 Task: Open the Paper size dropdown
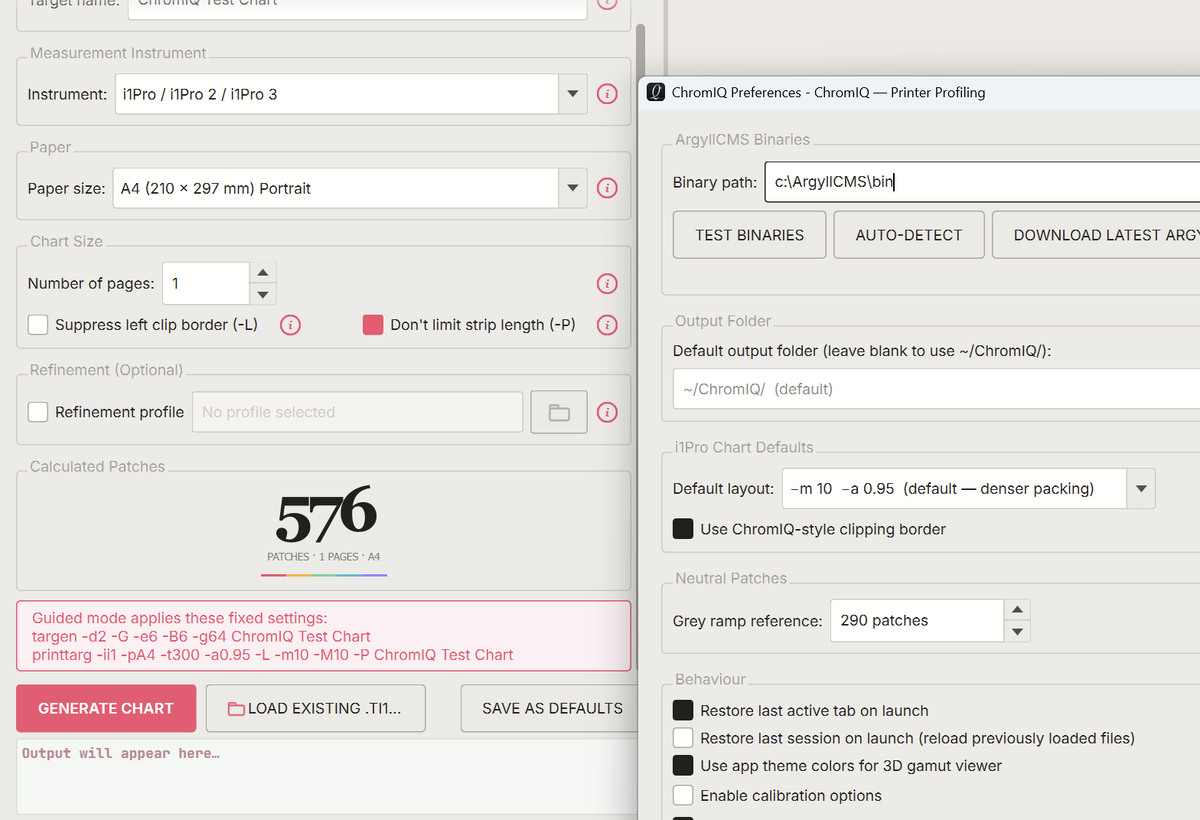coord(572,188)
